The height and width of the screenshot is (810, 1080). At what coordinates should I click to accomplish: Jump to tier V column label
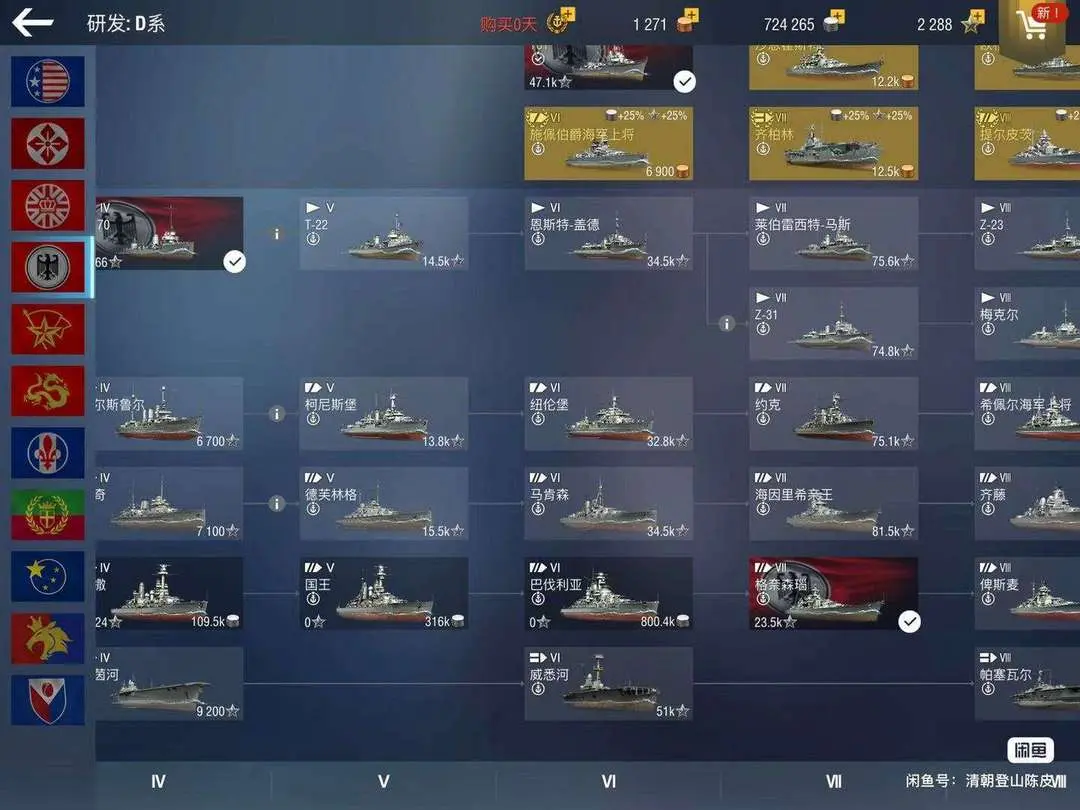(x=384, y=782)
